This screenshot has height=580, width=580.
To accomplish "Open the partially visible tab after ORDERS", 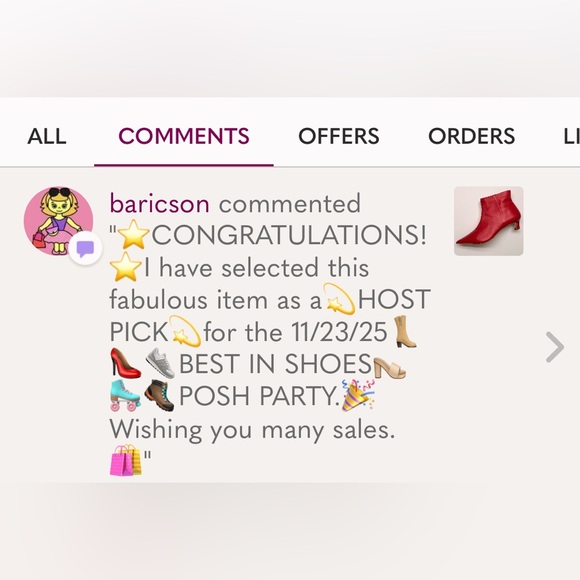I will [x=571, y=136].
